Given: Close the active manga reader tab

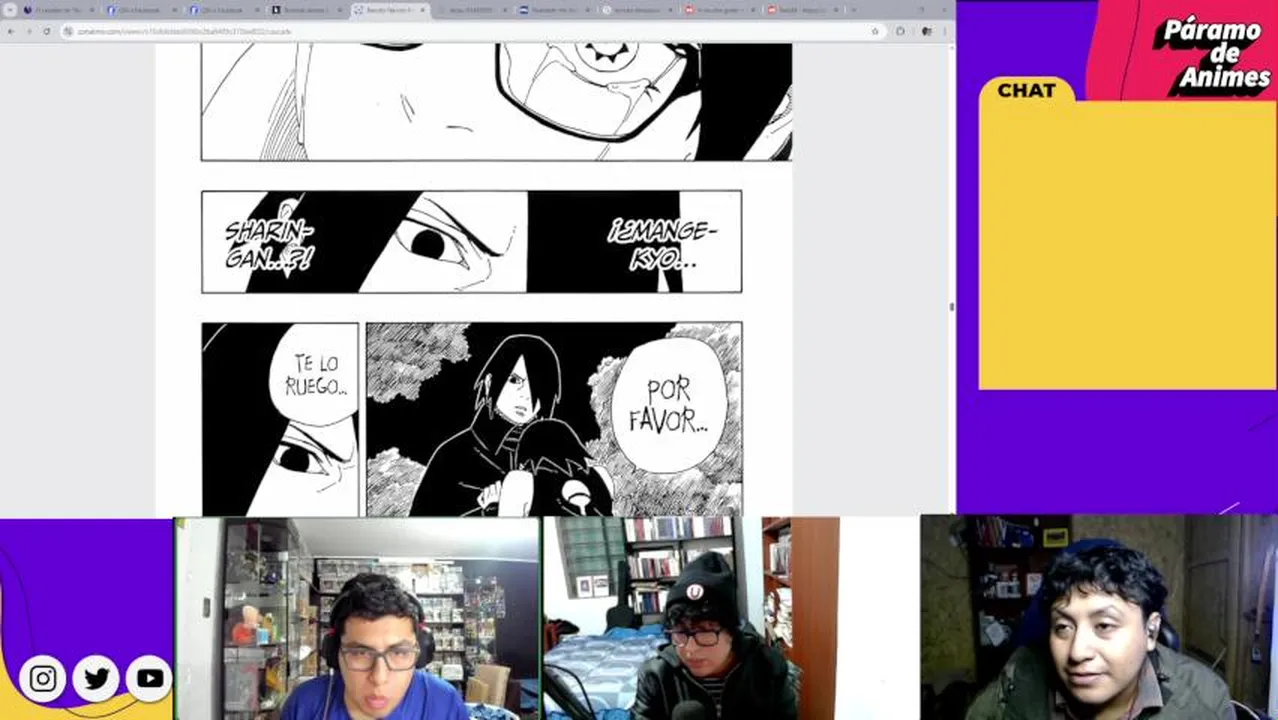Looking at the screenshot, I should [x=423, y=10].
